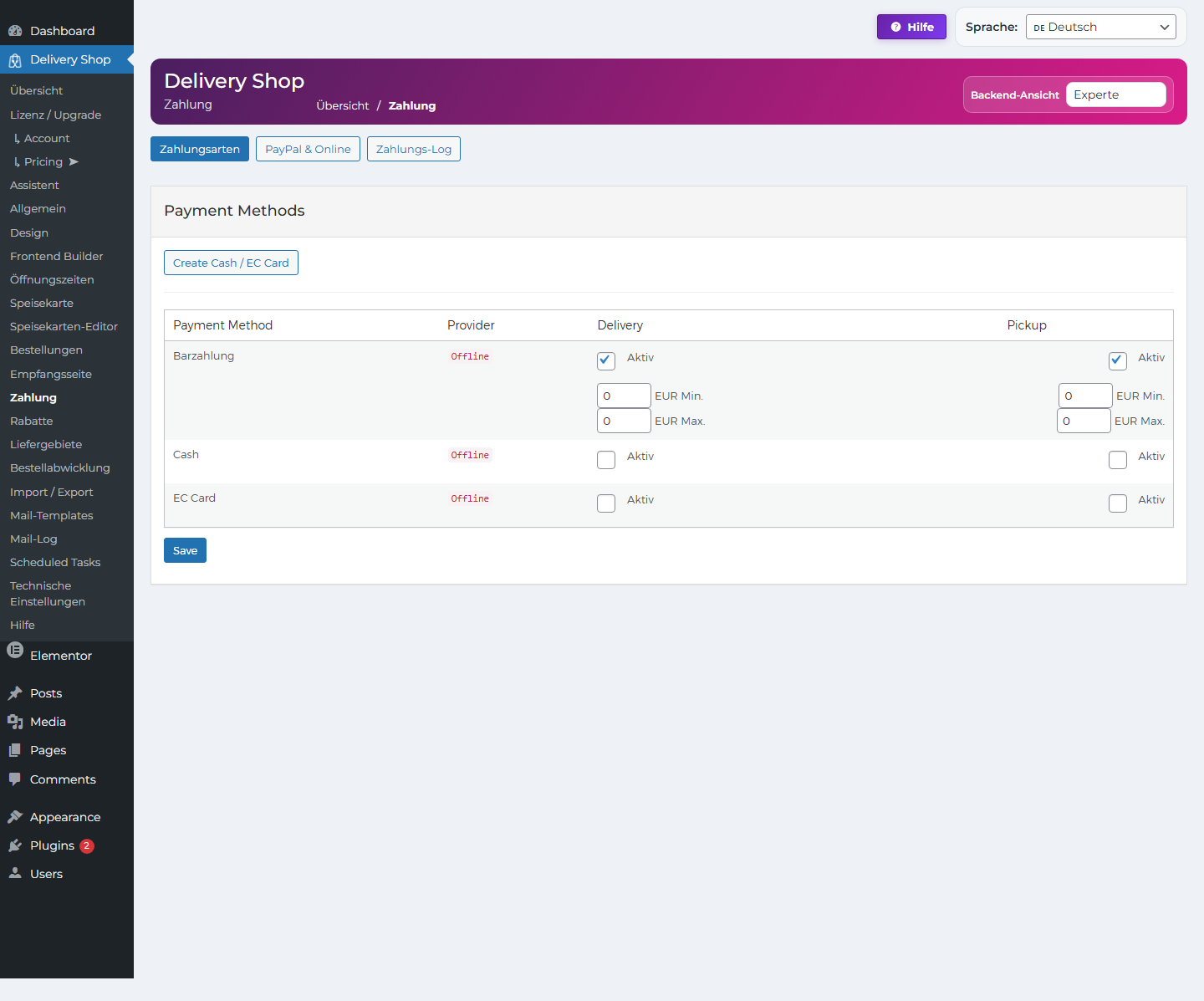Screen dimensions: 1204x1001
Task: Open Allgemein menu item
Action: click(38, 208)
